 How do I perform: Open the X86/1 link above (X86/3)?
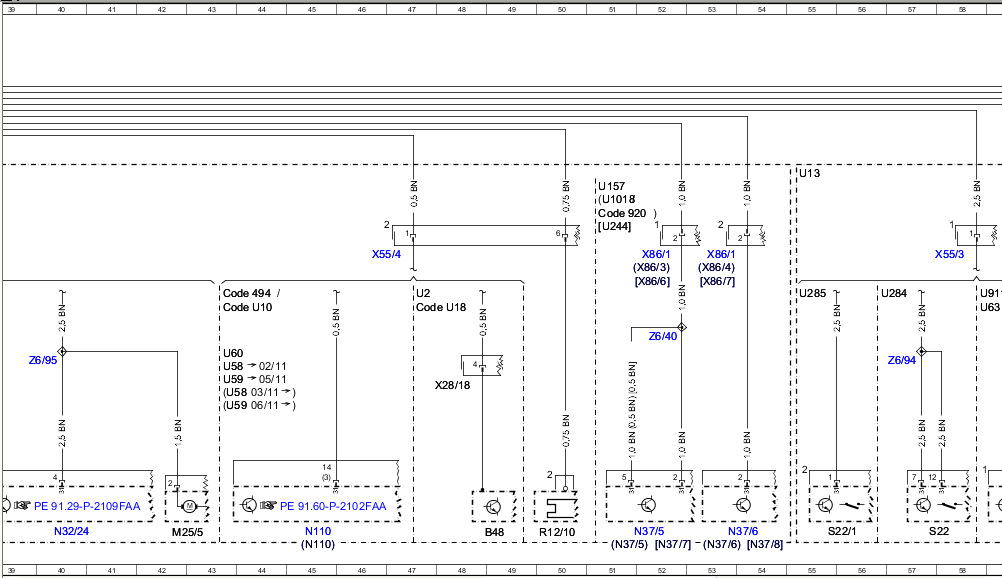coord(656,254)
